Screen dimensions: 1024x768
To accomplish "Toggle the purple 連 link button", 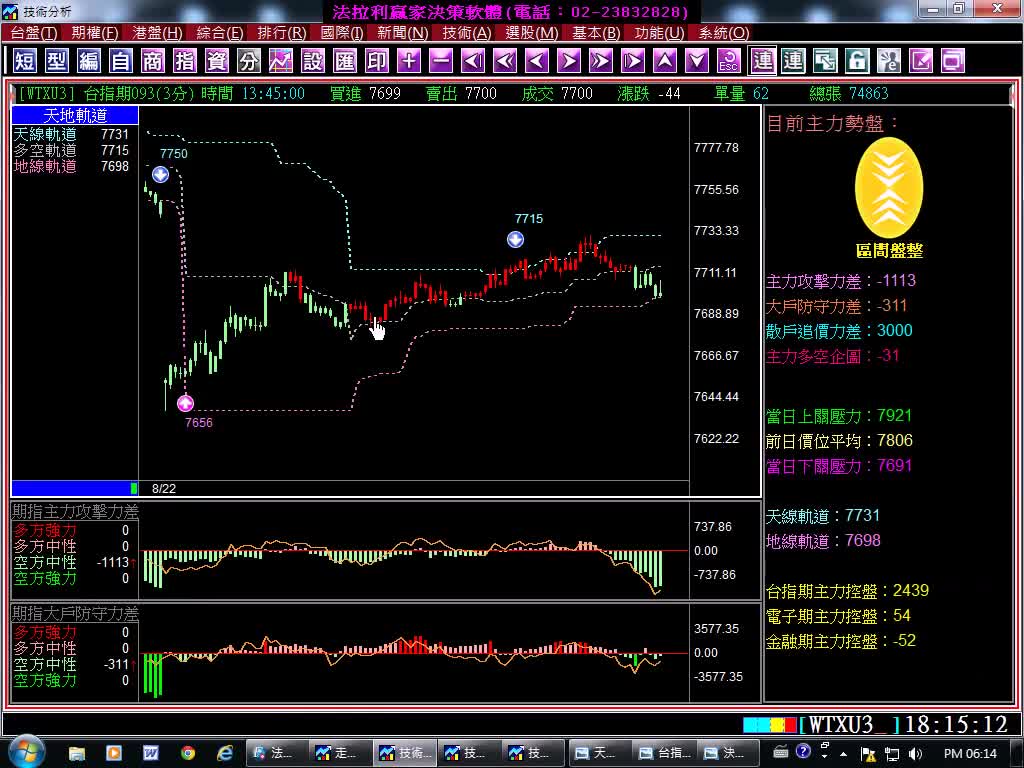I will point(763,61).
